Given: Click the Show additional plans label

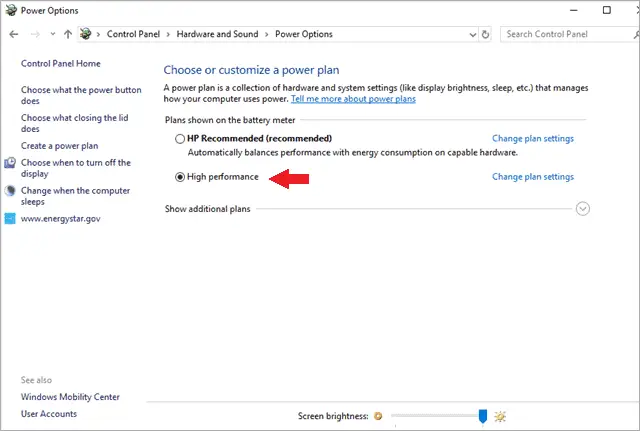Looking at the screenshot, I should 207,209.
